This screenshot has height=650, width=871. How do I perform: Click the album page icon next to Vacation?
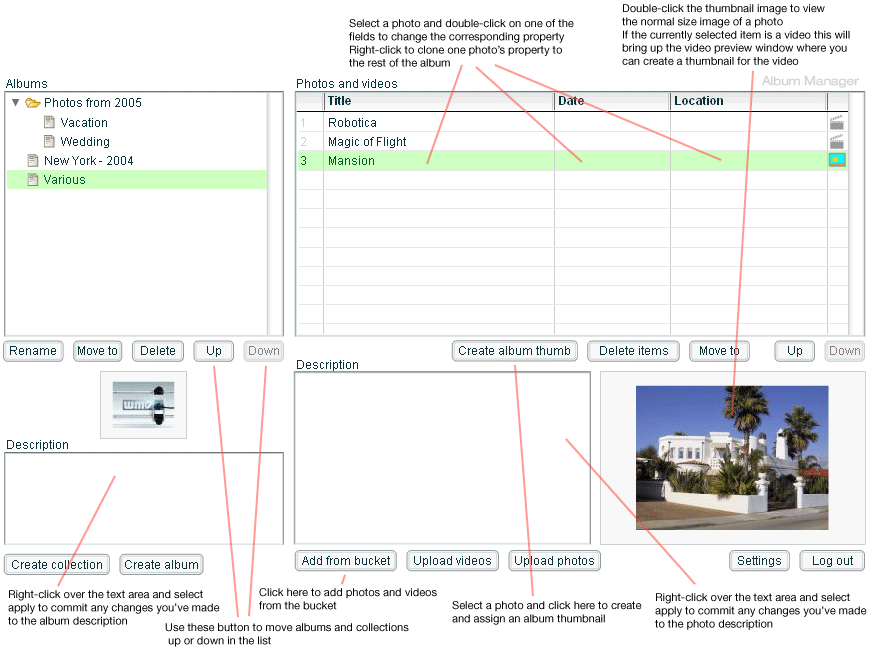click(x=49, y=122)
